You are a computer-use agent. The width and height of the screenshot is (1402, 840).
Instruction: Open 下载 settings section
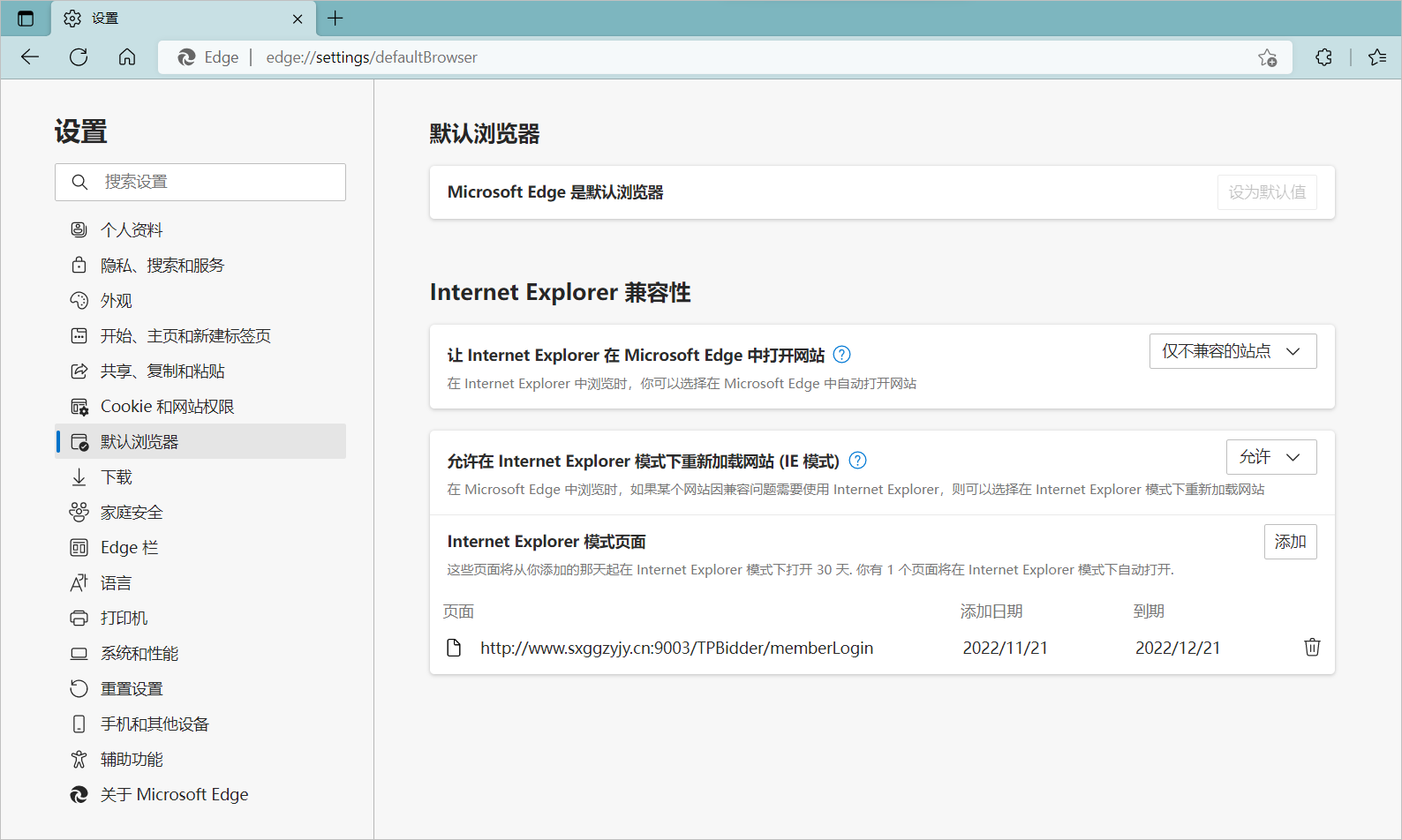coord(200,476)
